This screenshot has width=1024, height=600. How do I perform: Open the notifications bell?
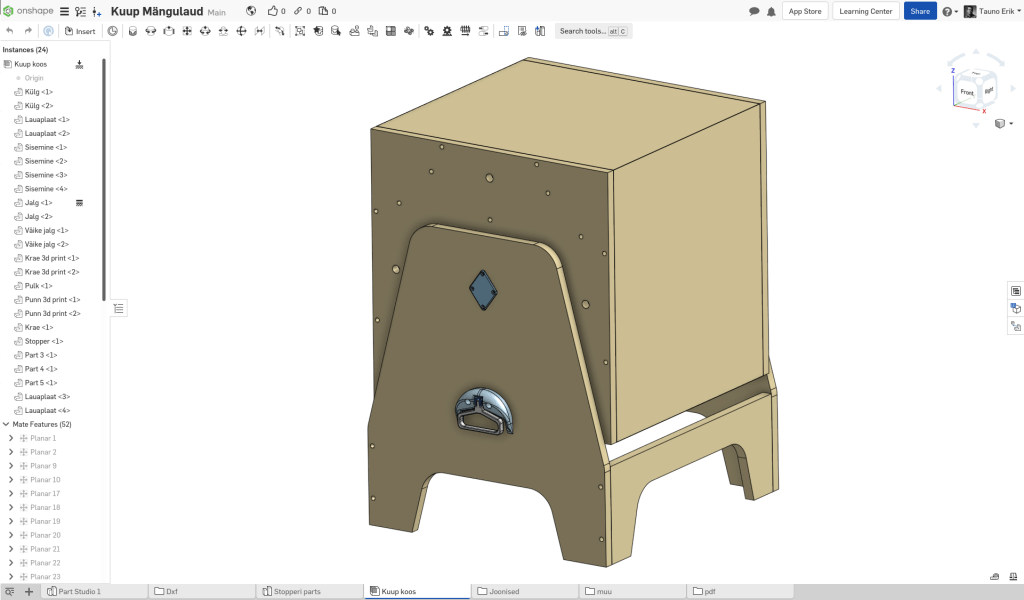(x=771, y=11)
